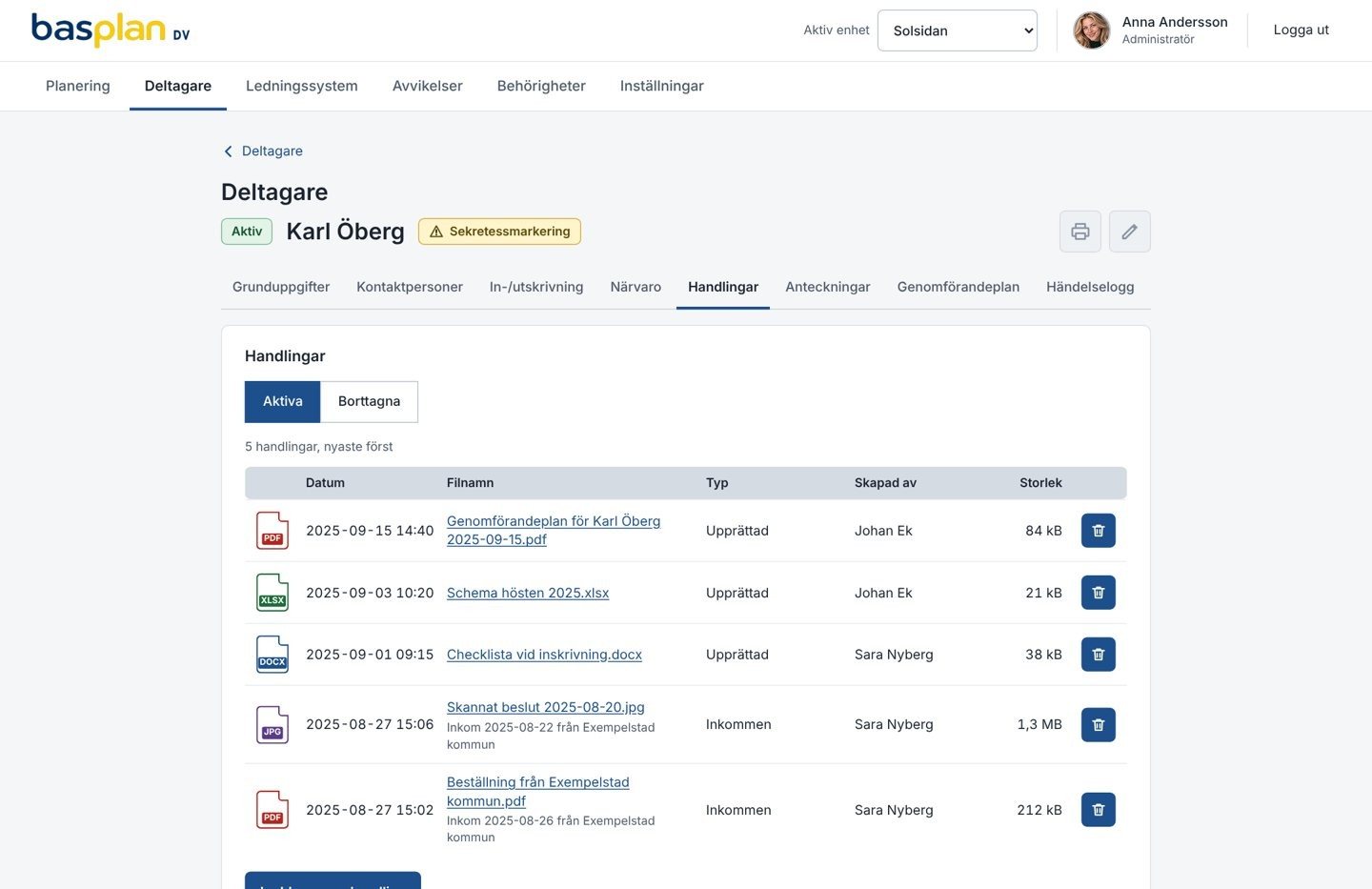1372x889 pixels.
Task: Go back via the Deltagare breadcrumb link
Action: click(263, 152)
